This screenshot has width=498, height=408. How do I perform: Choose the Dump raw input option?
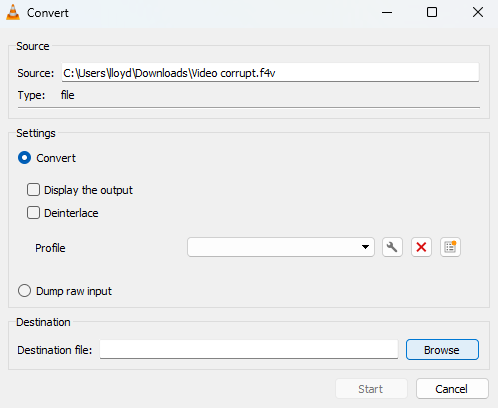coord(25,291)
